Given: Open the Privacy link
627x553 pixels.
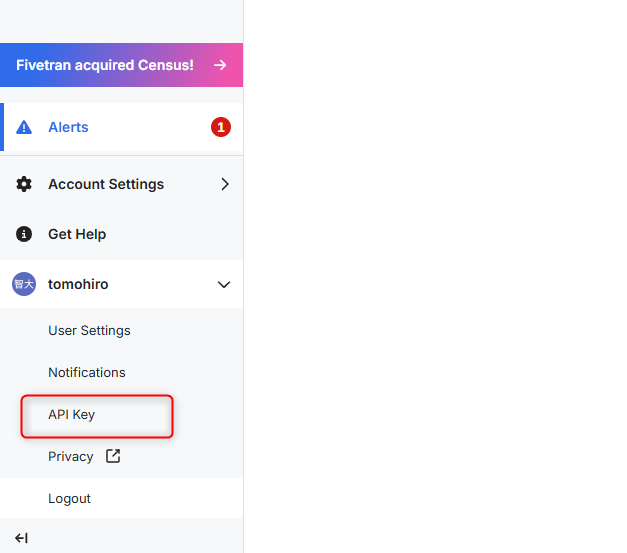Looking at the screenshot, I should coord(70,456).
